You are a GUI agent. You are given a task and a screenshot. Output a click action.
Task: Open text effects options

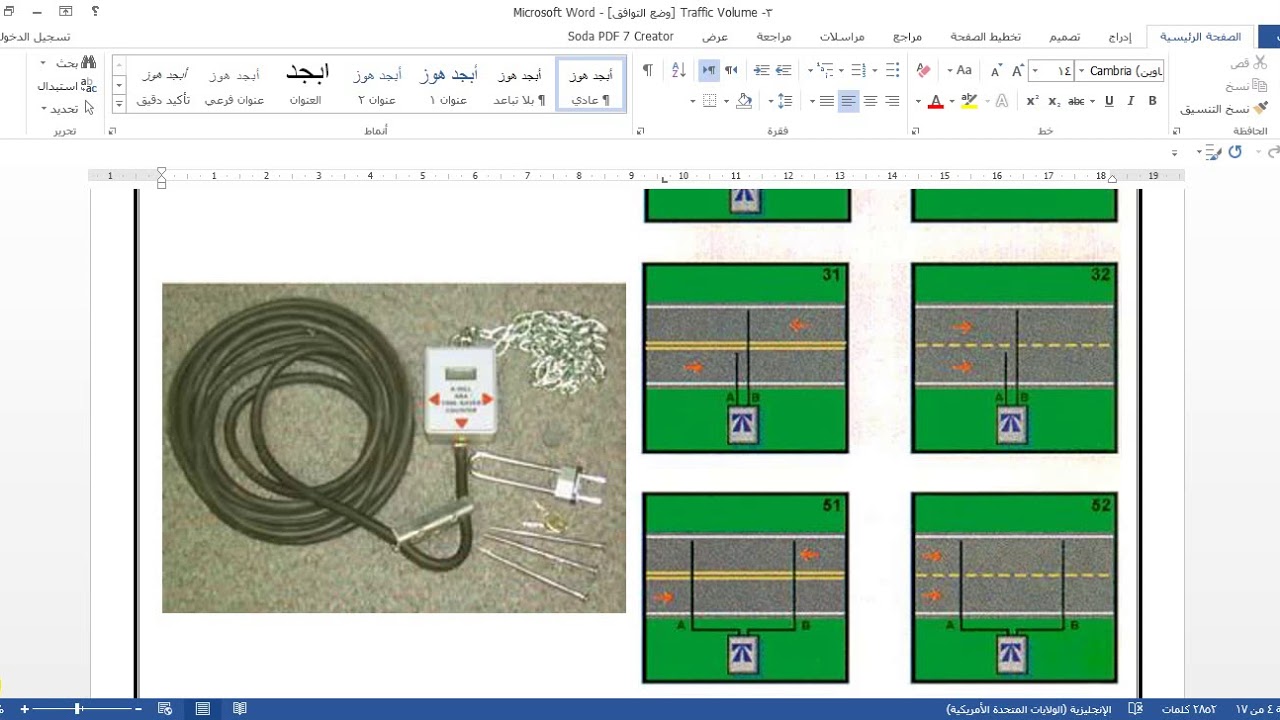coord(1003,101)
